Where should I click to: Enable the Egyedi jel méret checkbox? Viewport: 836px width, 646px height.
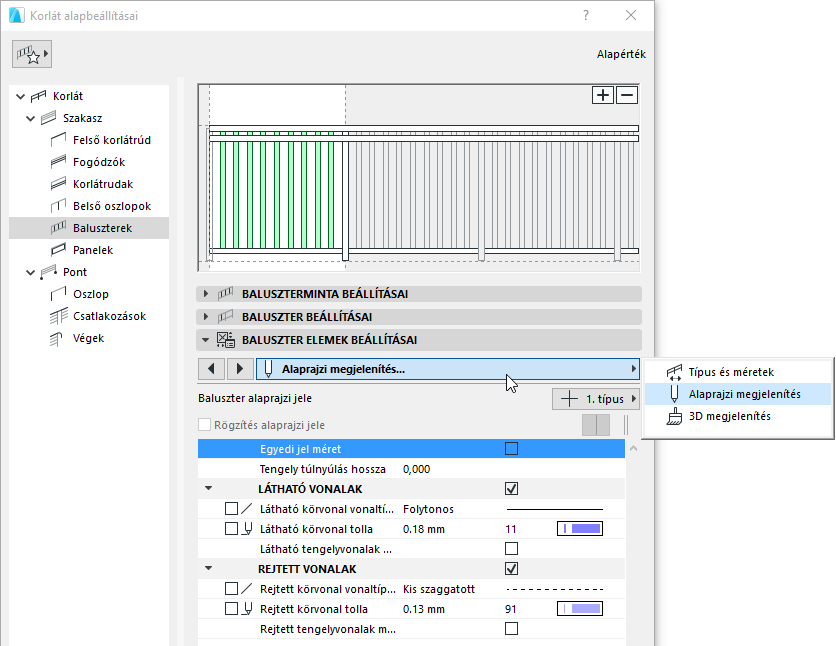tap(511, 448)
